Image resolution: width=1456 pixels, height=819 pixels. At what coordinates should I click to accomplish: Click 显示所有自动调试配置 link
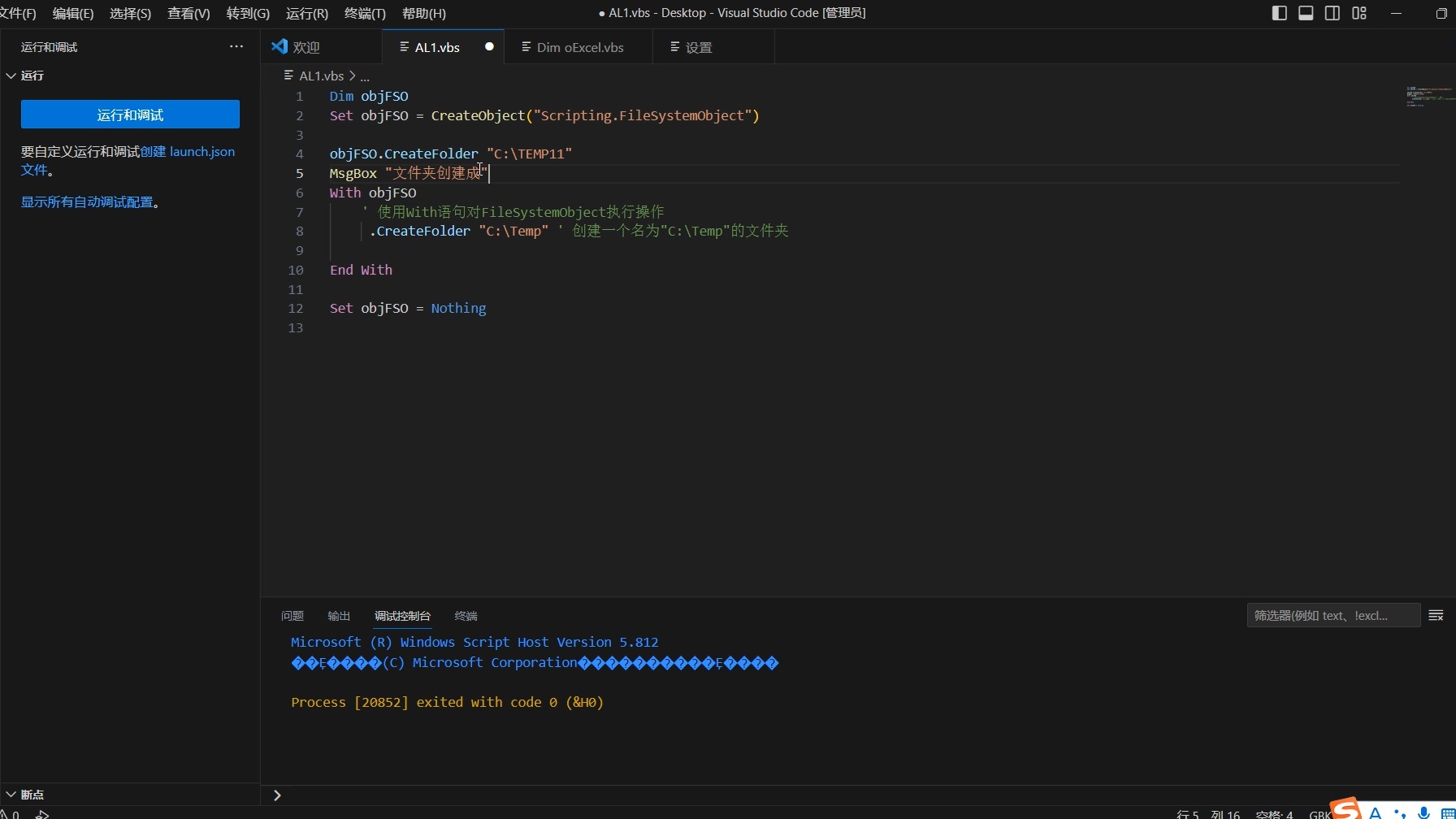(87, 202)
